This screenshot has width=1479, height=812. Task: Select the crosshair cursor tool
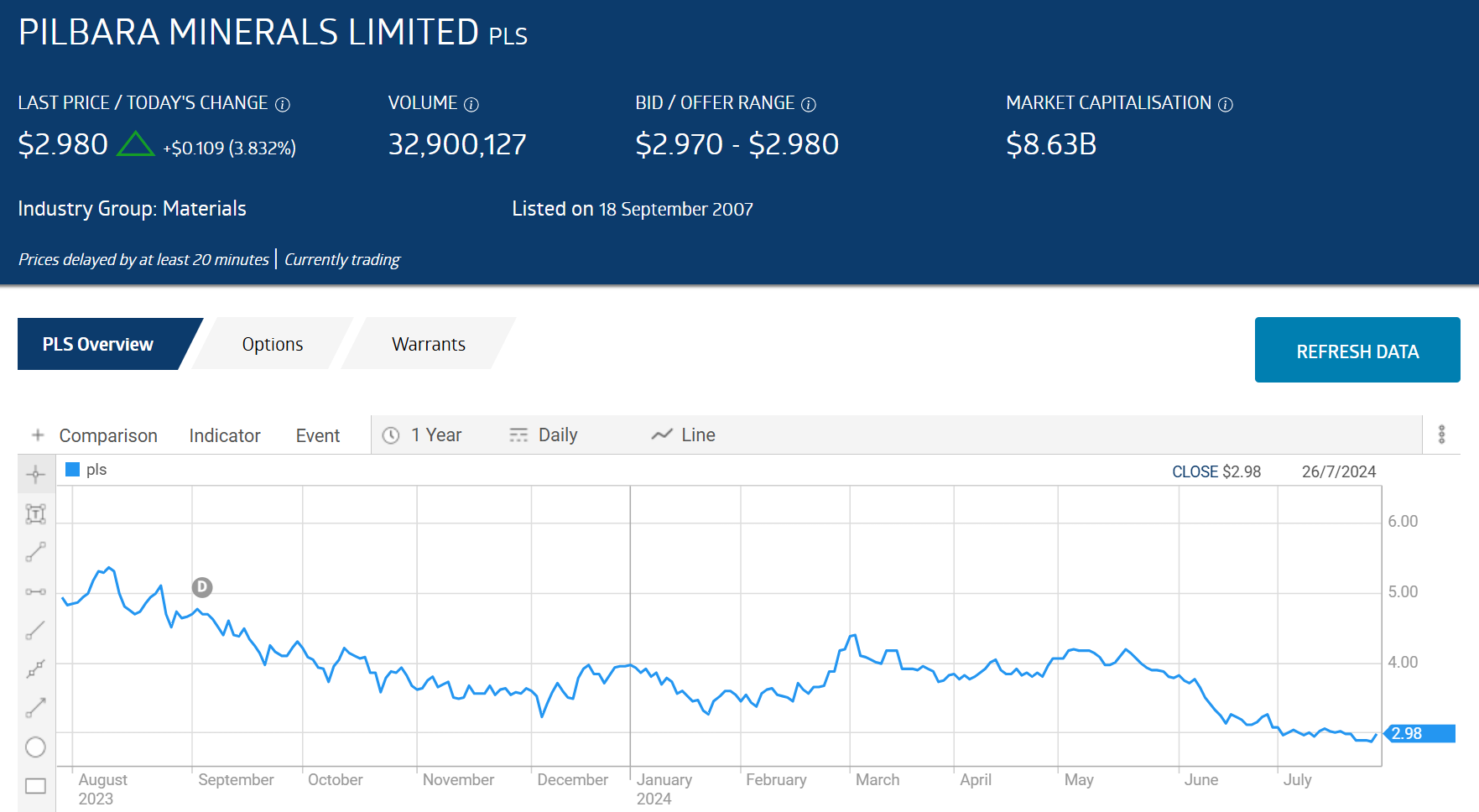pos(35,475)
